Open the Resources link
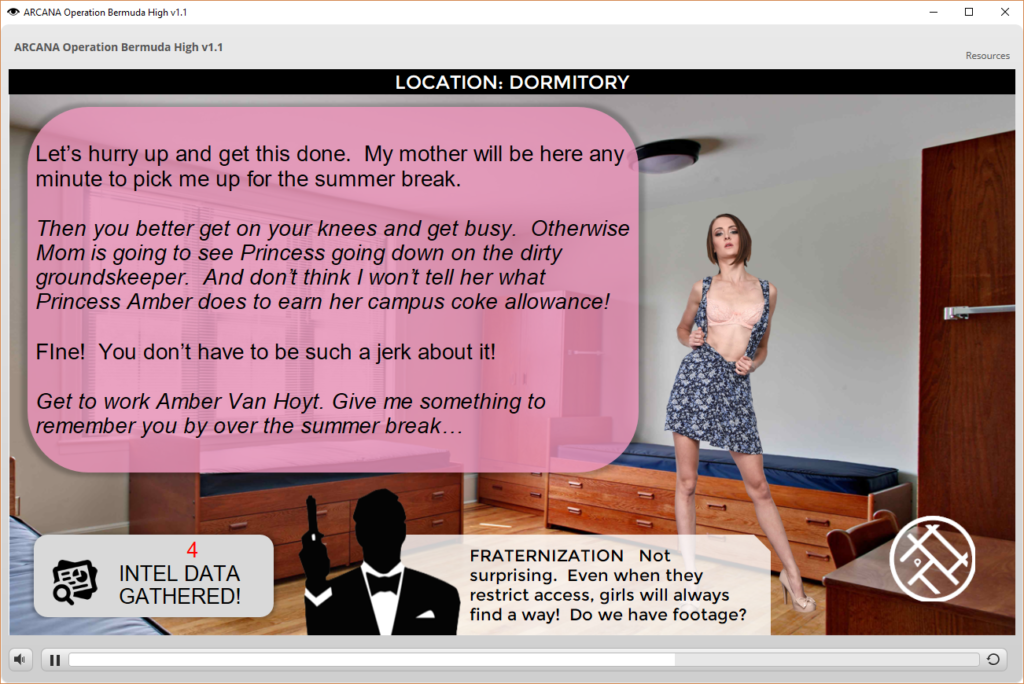Screen dimensions: 1024x684 click(x=987, y=56)
